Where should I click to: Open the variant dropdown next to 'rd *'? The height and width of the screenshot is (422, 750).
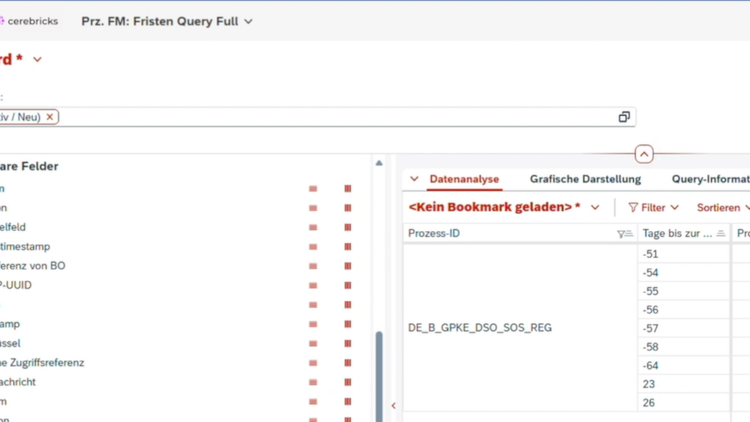coord(37,59)
